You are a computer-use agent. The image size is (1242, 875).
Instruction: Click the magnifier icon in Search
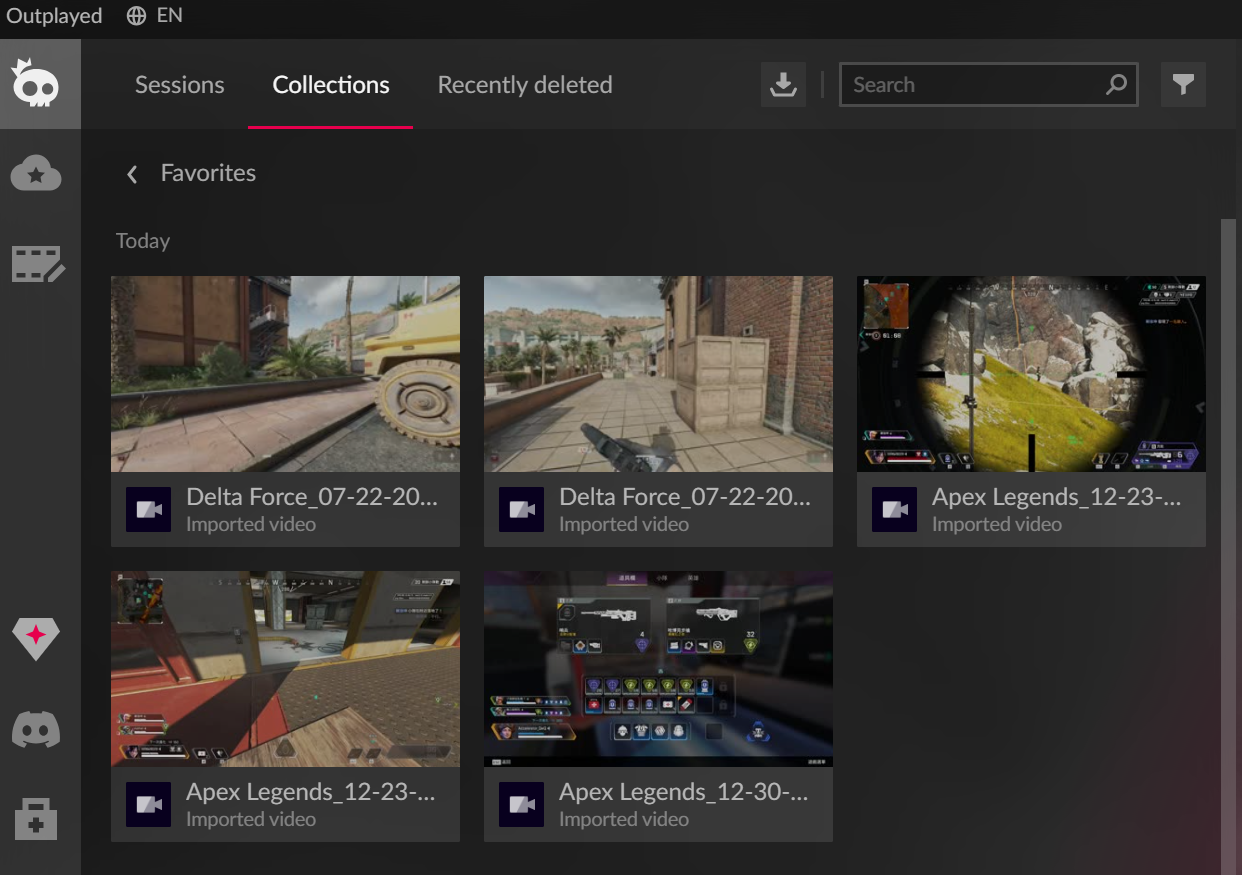coord(1116,85)
